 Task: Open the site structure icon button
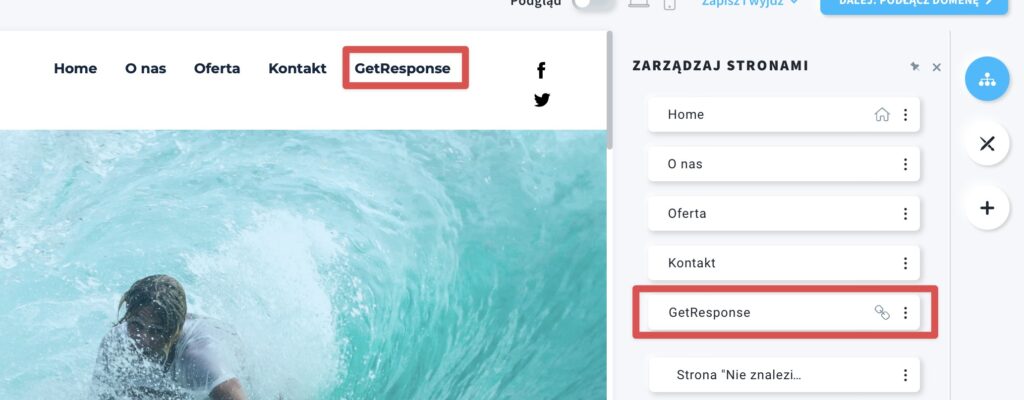987,79
